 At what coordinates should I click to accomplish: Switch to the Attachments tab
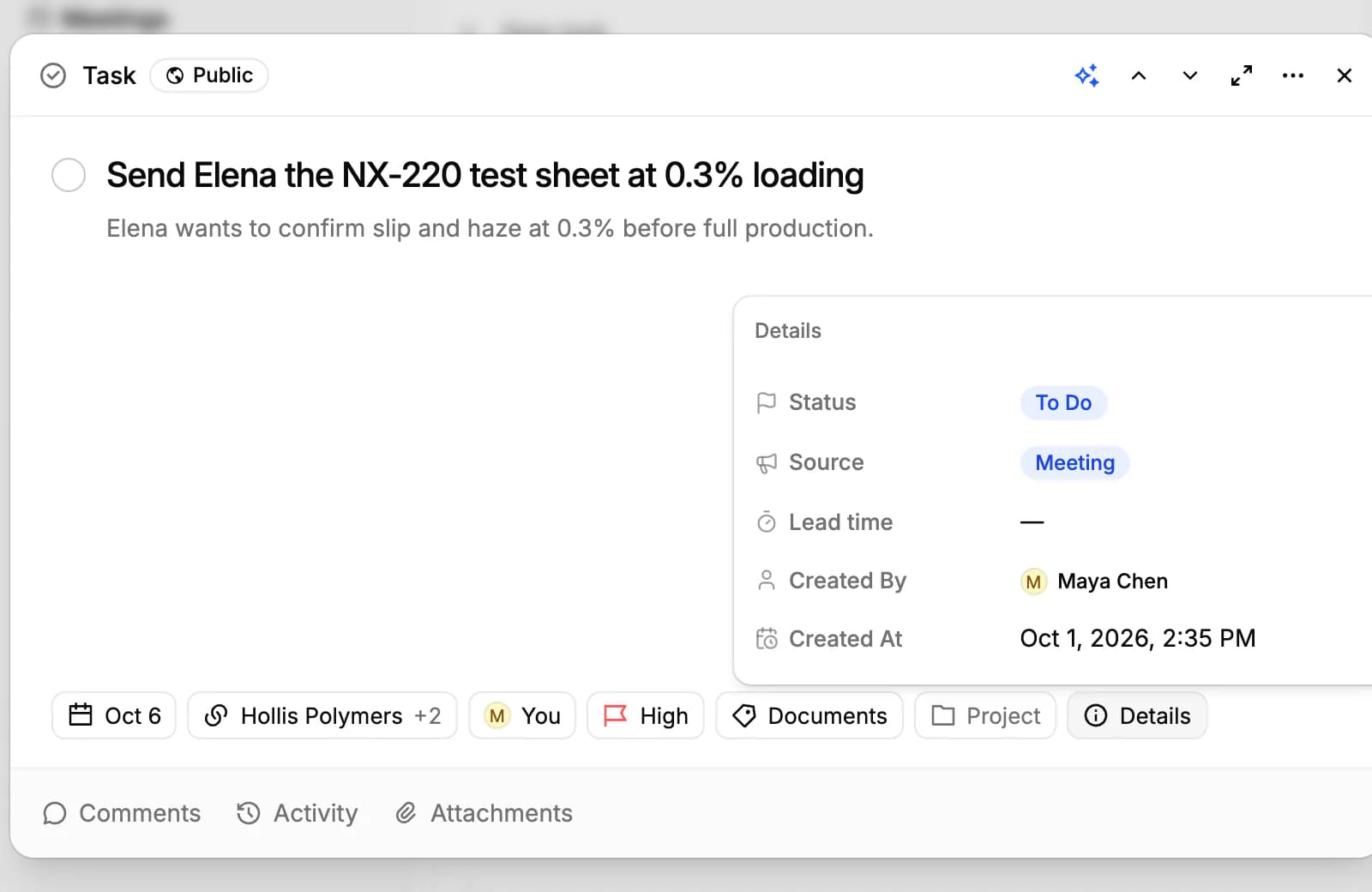point(484,813)
